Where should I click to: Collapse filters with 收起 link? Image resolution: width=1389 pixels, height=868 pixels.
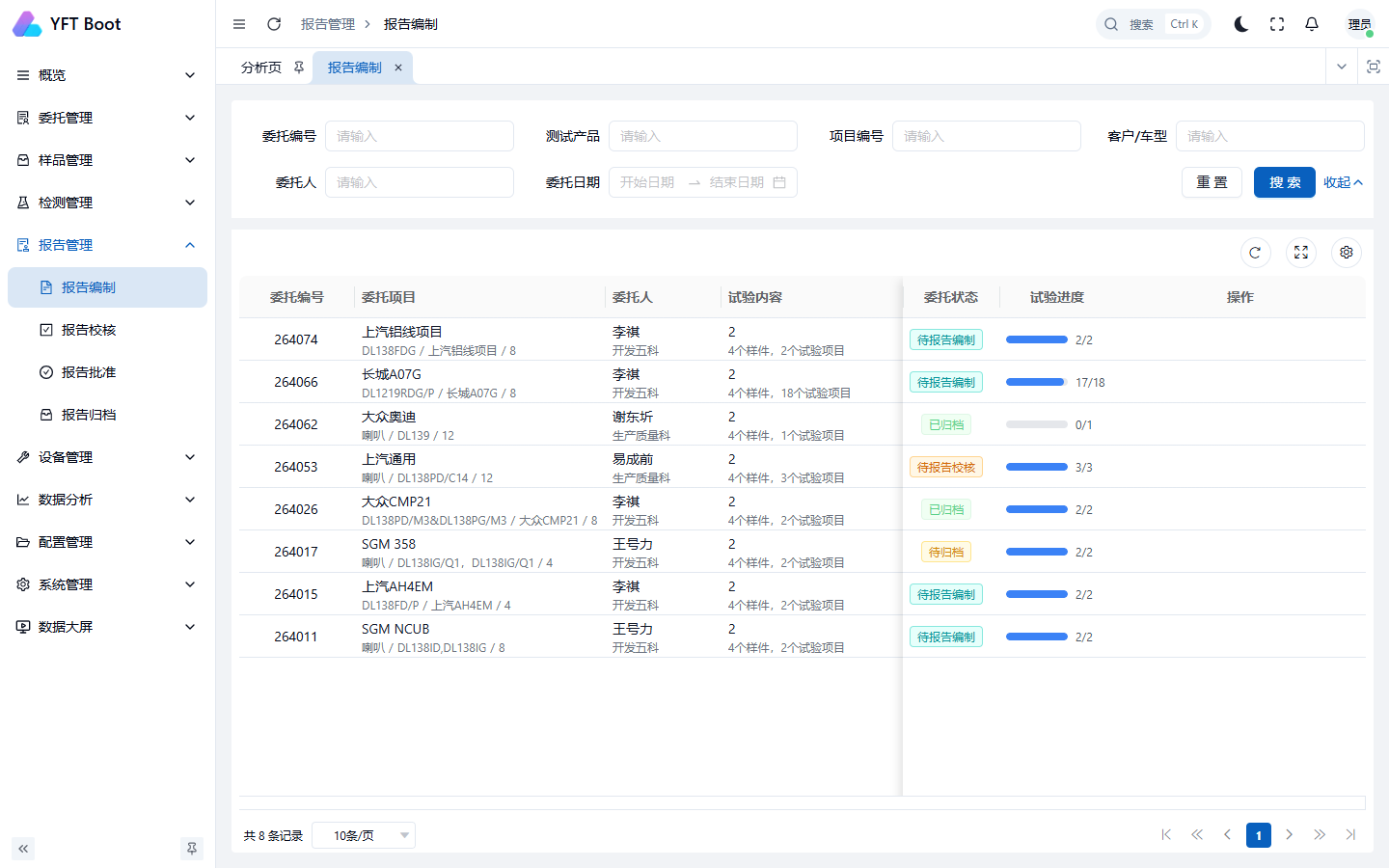1343,182
